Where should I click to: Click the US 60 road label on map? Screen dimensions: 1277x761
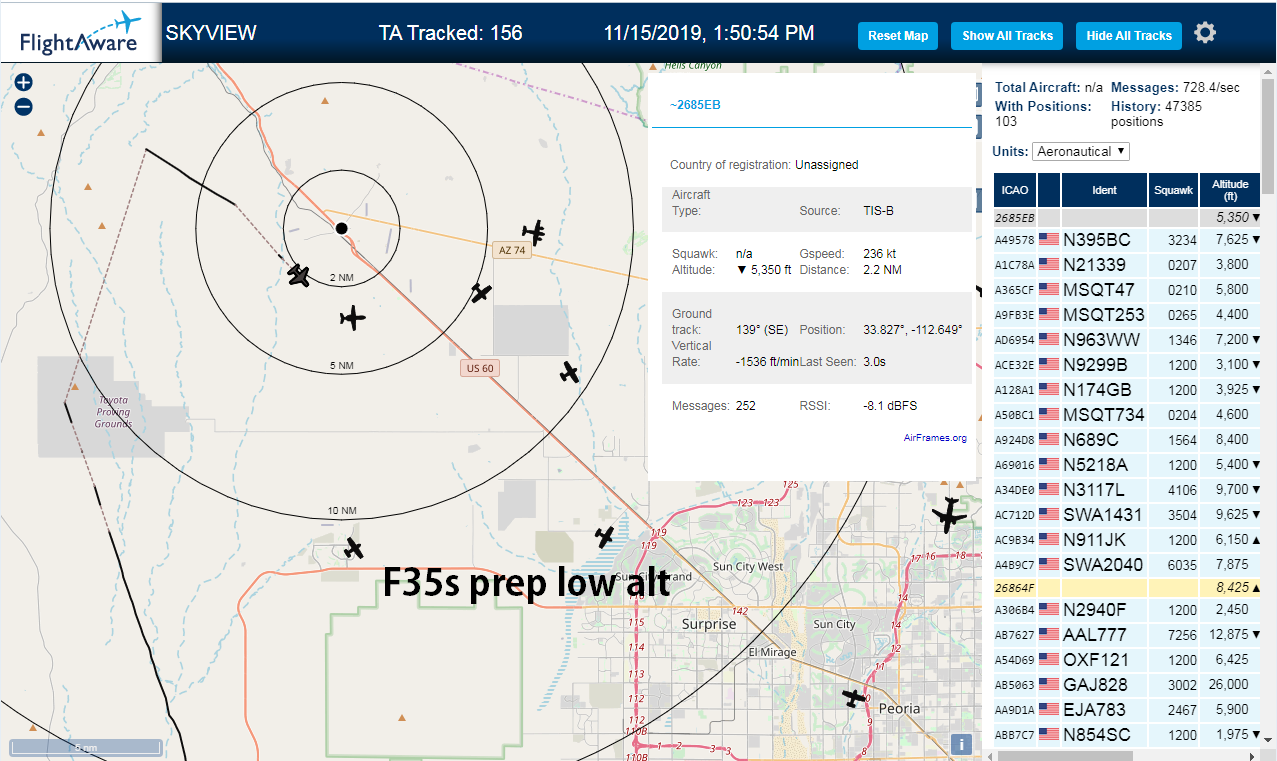(481, 368)
